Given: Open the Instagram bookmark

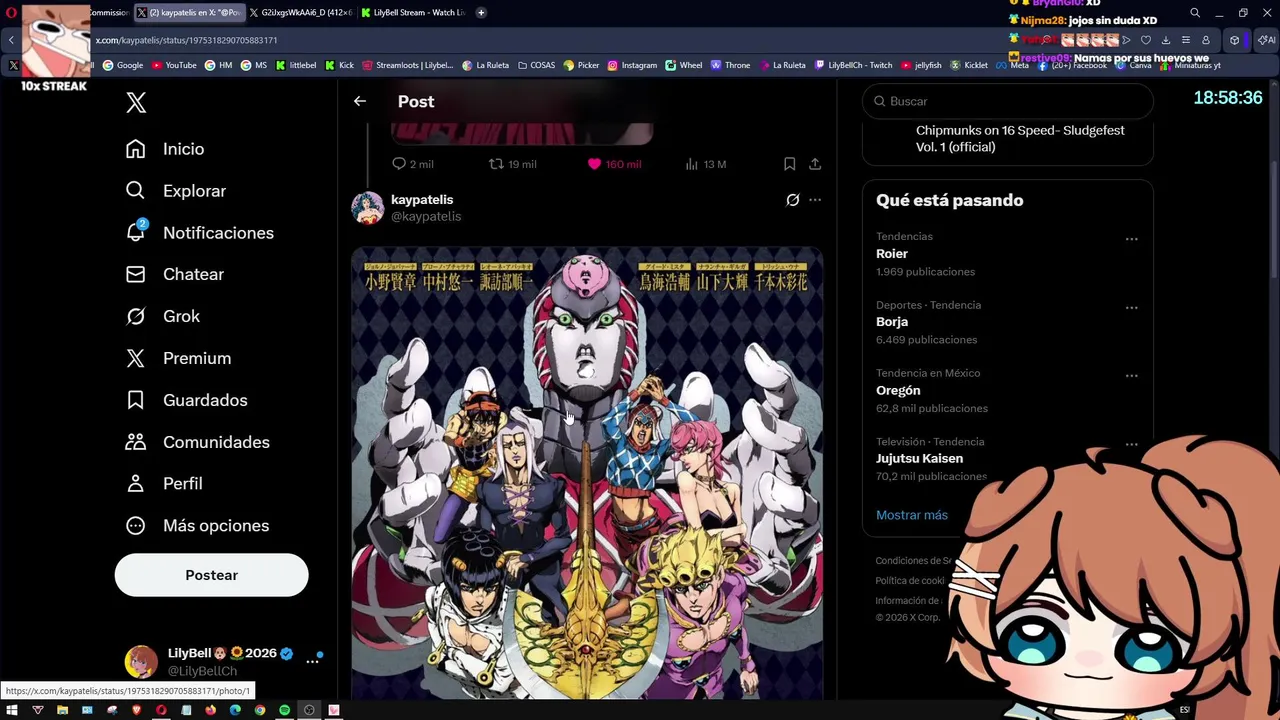Looking at the screenshot, I should point(632,65).
